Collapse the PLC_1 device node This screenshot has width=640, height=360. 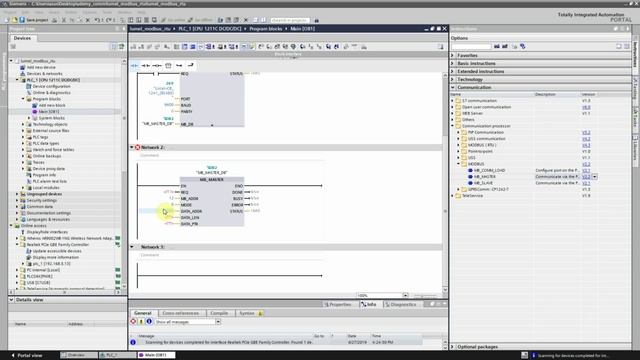(17, 80)
